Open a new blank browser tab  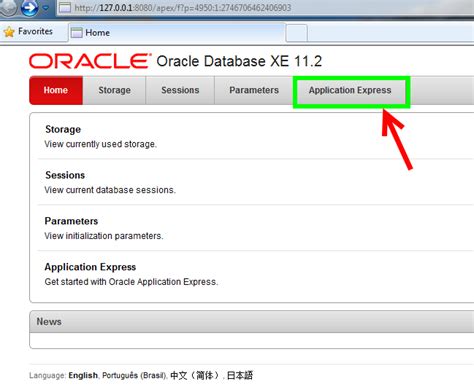coord(296,33)
